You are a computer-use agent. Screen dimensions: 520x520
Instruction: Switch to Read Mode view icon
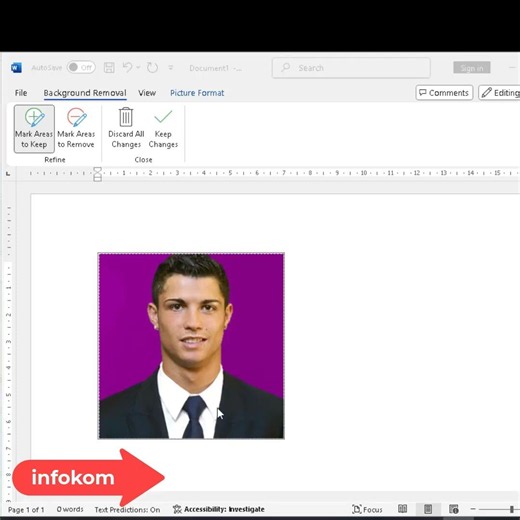pyautogui.click(x=403, y=509)
